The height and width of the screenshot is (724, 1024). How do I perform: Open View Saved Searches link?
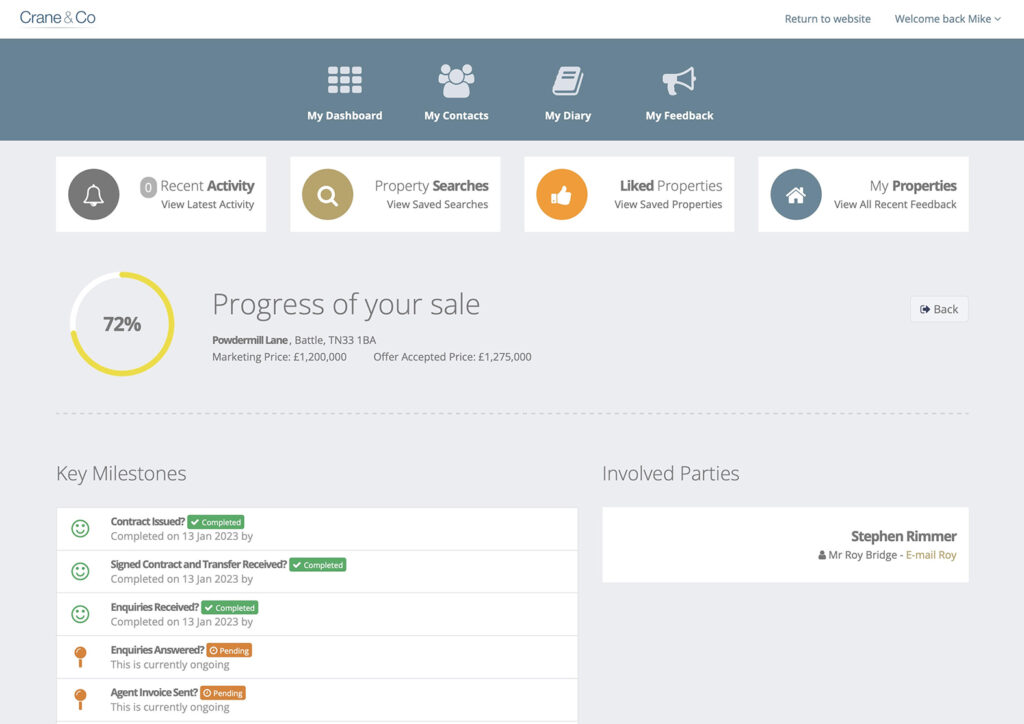[437, 204]
